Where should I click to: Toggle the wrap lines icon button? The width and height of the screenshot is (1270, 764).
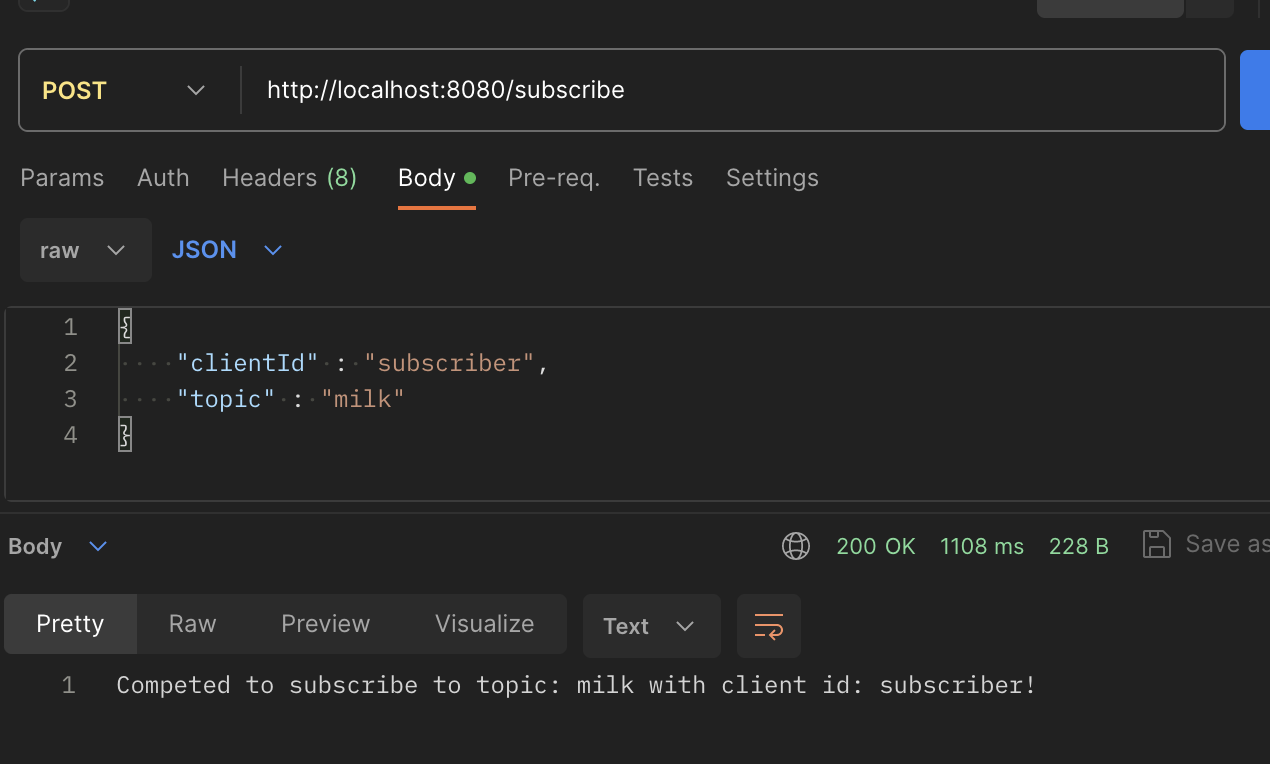(768, 626)
